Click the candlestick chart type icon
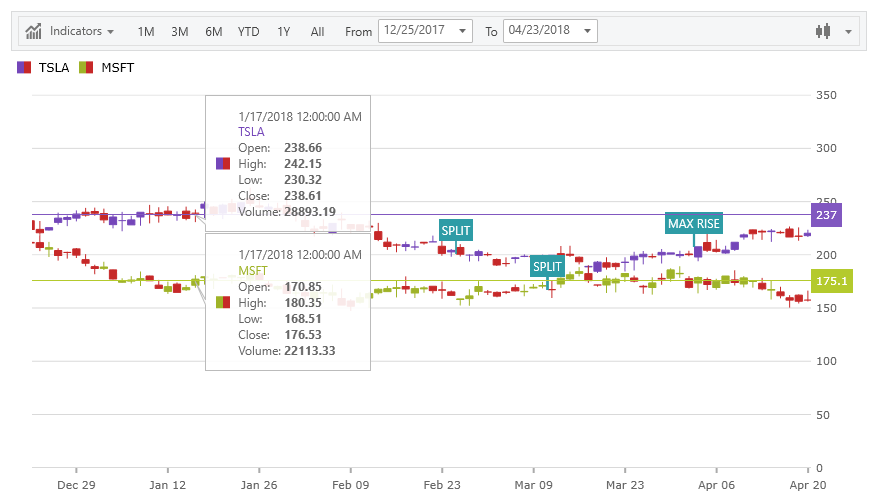 point(823,31)
